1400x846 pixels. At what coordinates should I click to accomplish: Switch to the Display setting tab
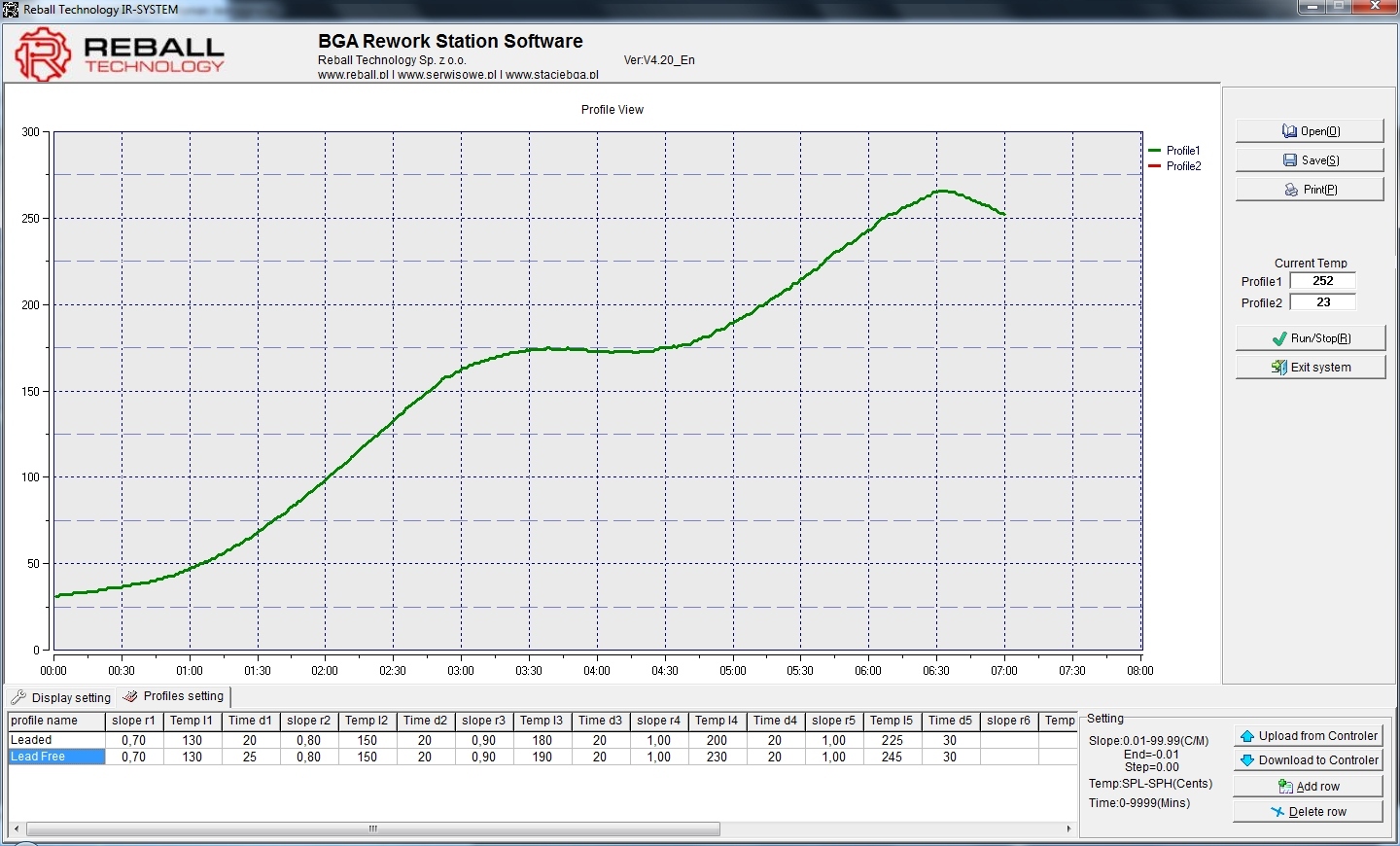pyautogui.click(x=61, y=698)
